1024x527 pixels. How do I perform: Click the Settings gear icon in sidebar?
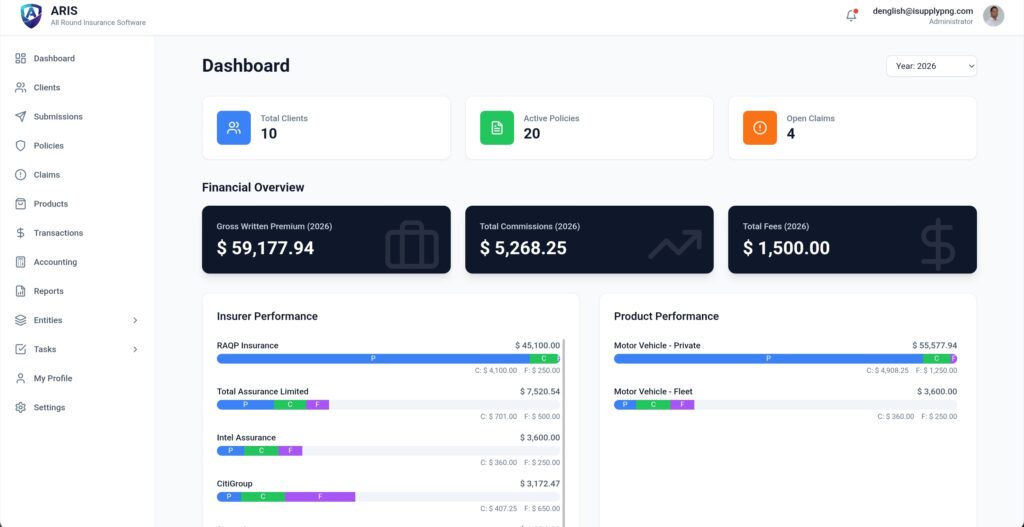pos(21,408)
